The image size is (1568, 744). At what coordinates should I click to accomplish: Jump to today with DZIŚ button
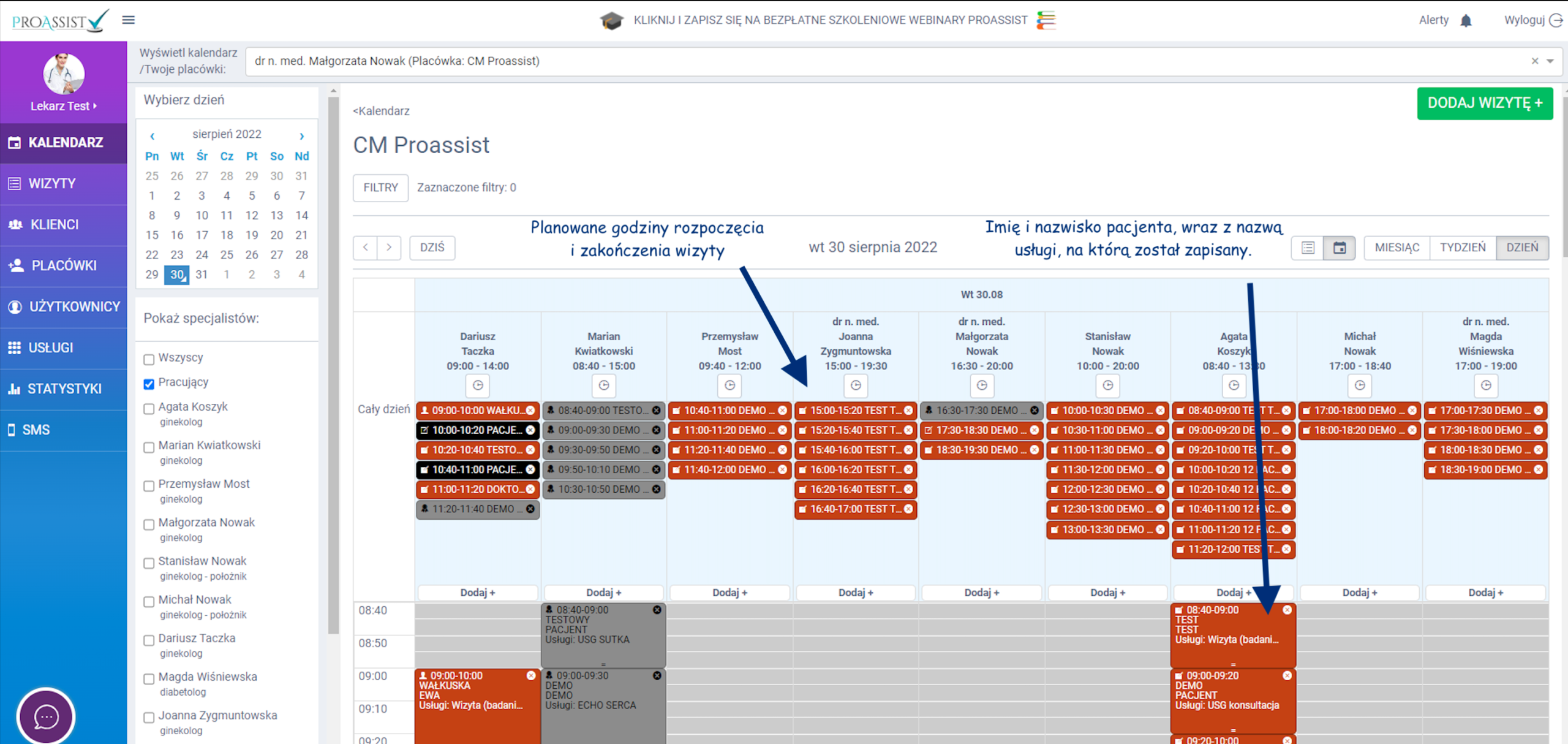pos(432,248)
